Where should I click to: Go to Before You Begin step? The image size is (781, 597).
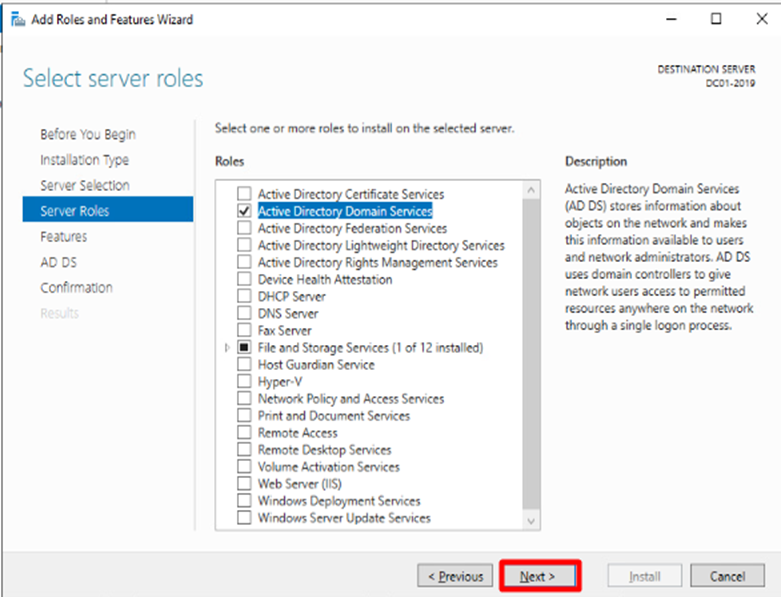click(88, 134)
